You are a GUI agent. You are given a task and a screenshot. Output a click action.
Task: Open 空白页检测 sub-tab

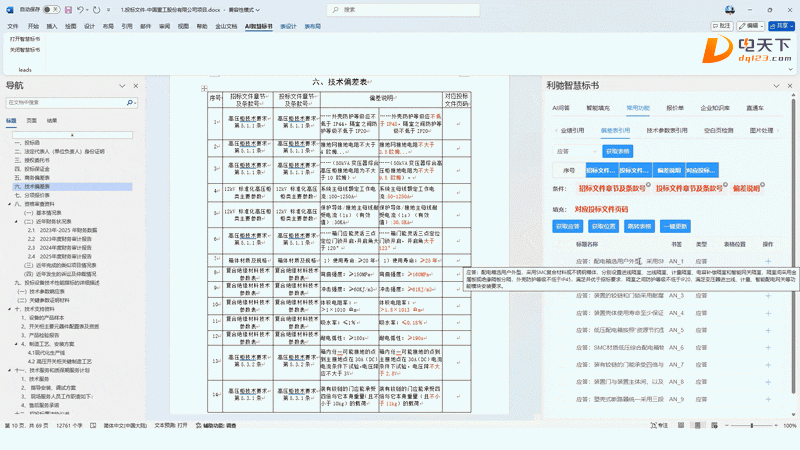[x=718, y=131]
